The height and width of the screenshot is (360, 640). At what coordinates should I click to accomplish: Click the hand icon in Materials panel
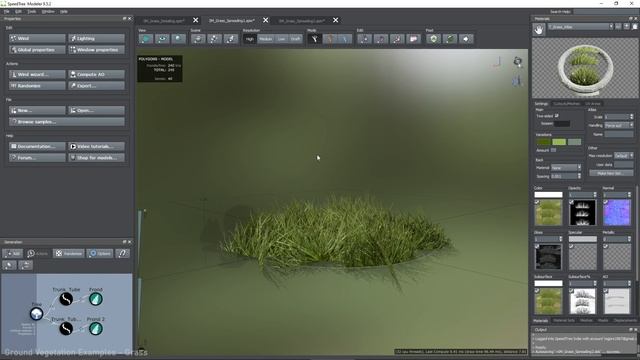[x=539, y=29]
